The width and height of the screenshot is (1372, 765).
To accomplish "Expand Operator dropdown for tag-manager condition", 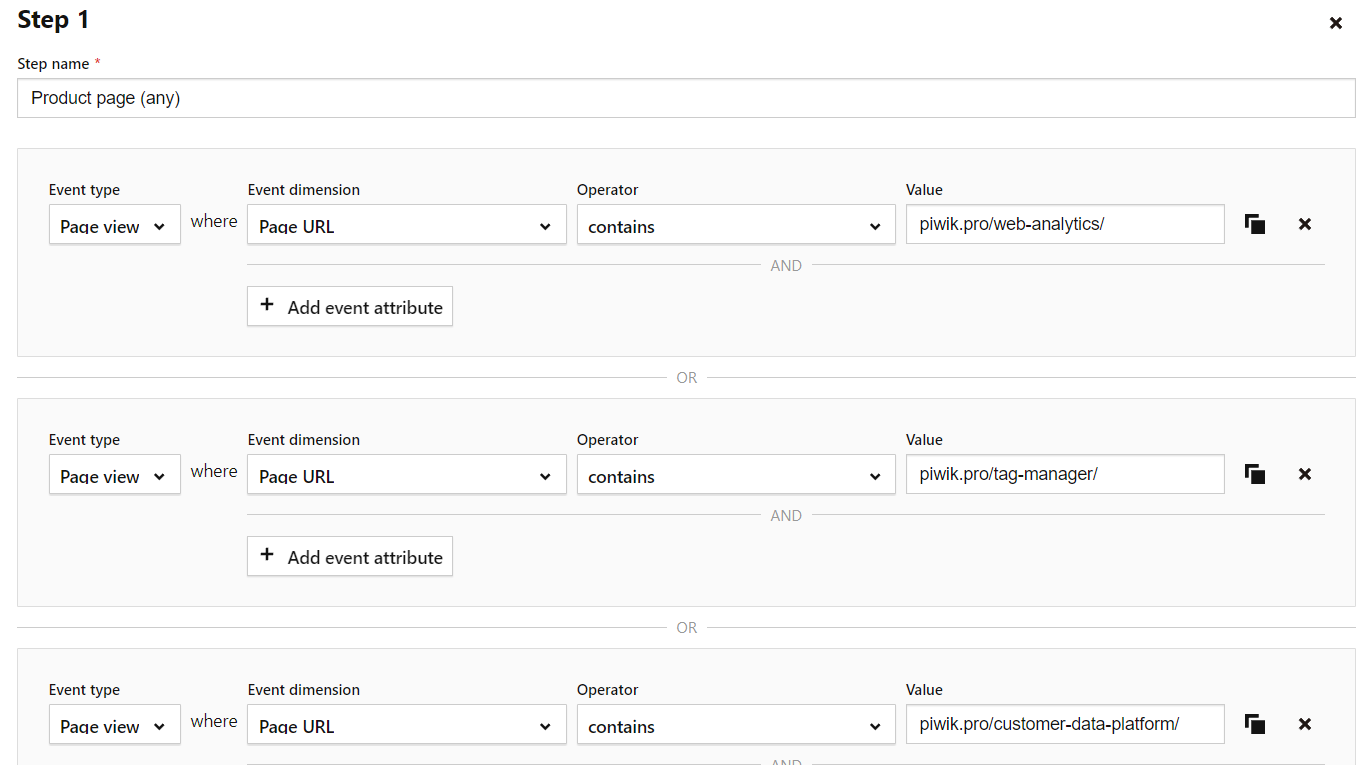I will click(735, 475).
